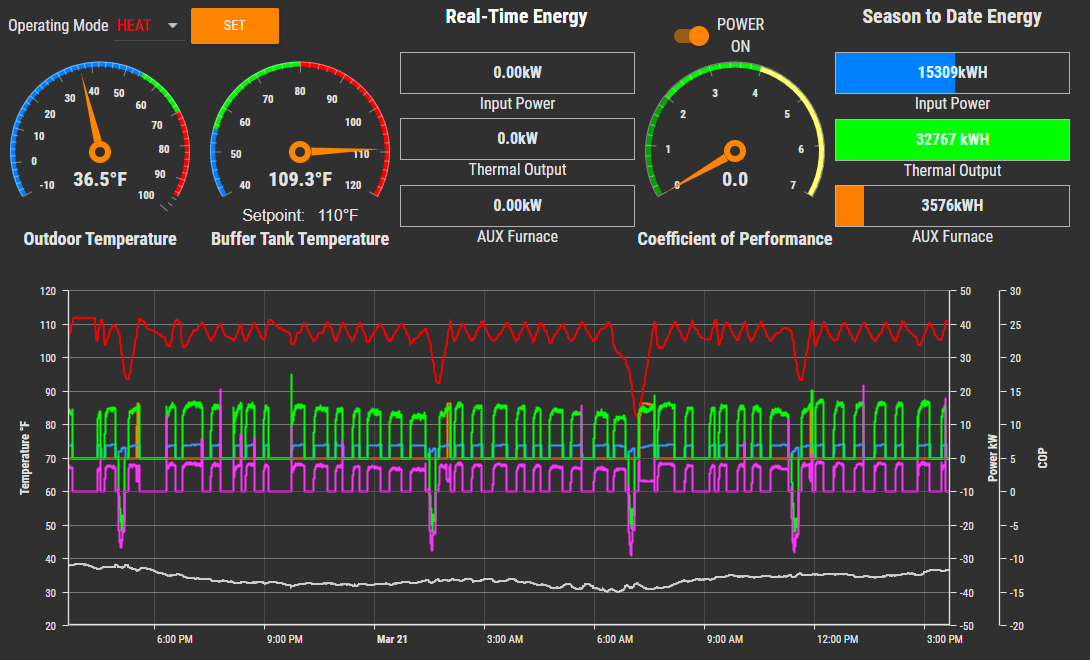This screenshot has height=660, width=1090.
Task: Click the green 32767 kWH Thermal Output bar
Action: 951,139
